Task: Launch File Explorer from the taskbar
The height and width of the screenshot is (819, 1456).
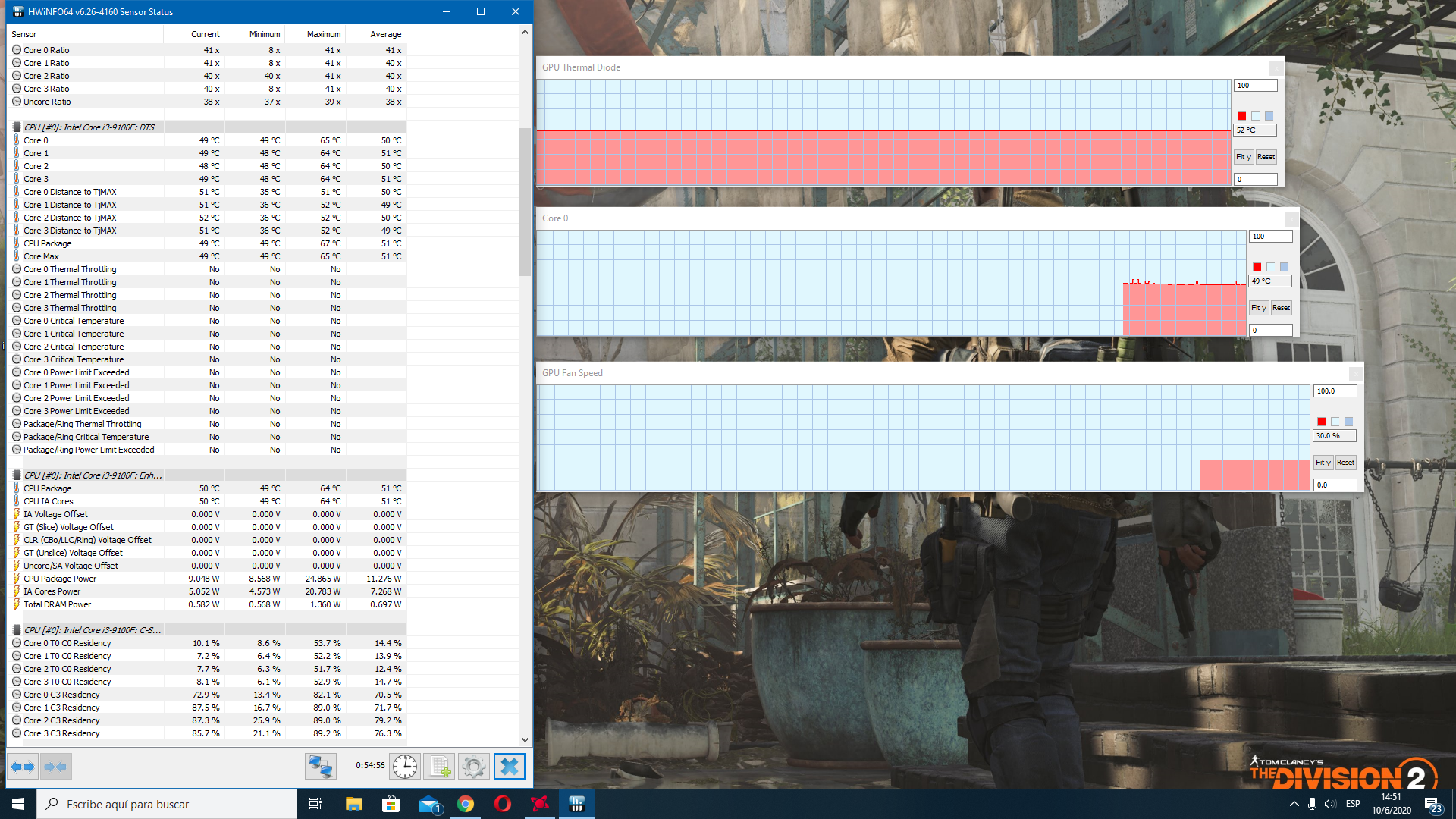Action: tap(353, 804)
